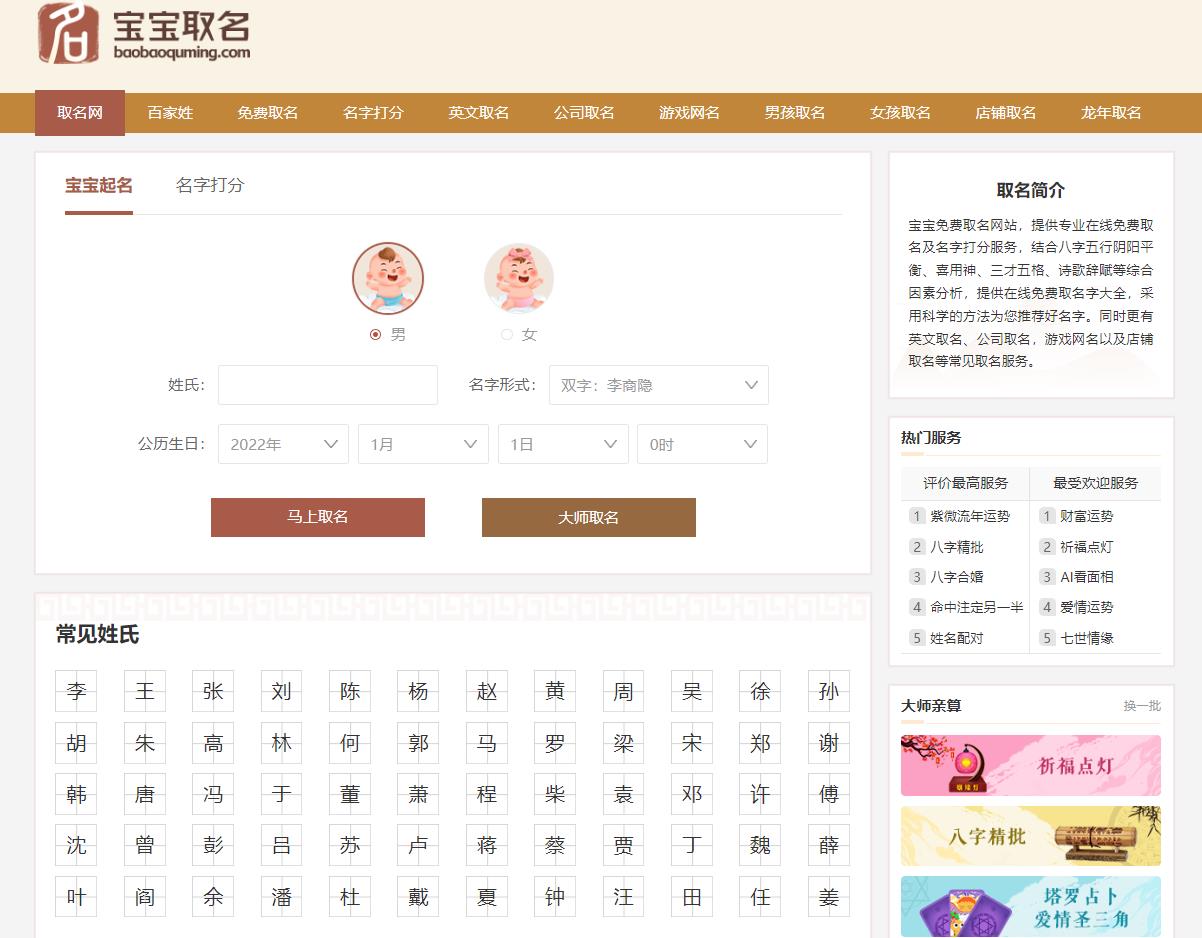Click the 祈福点灯 lantern banner
The height and width of the screenshot is (938, 1202).
(1030, 766)
